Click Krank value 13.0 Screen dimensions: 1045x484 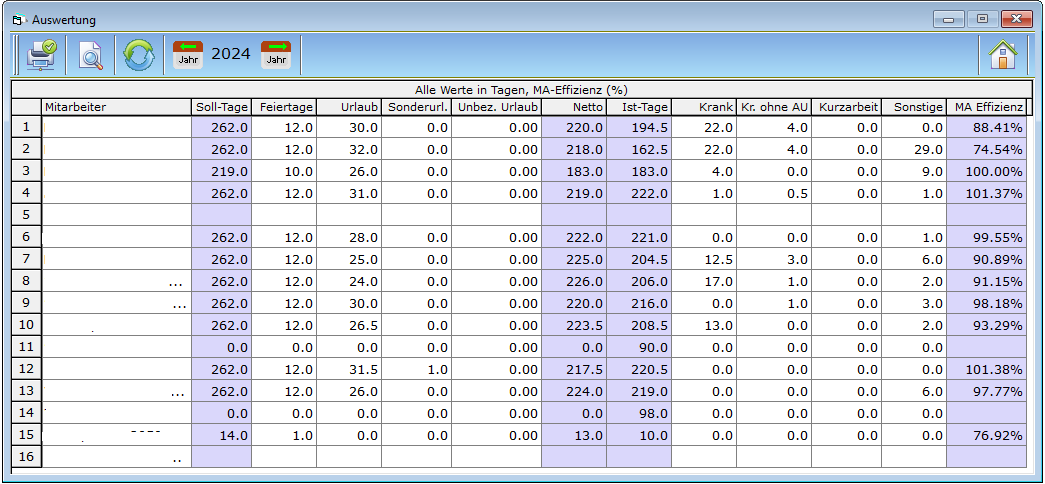[704, 325]
